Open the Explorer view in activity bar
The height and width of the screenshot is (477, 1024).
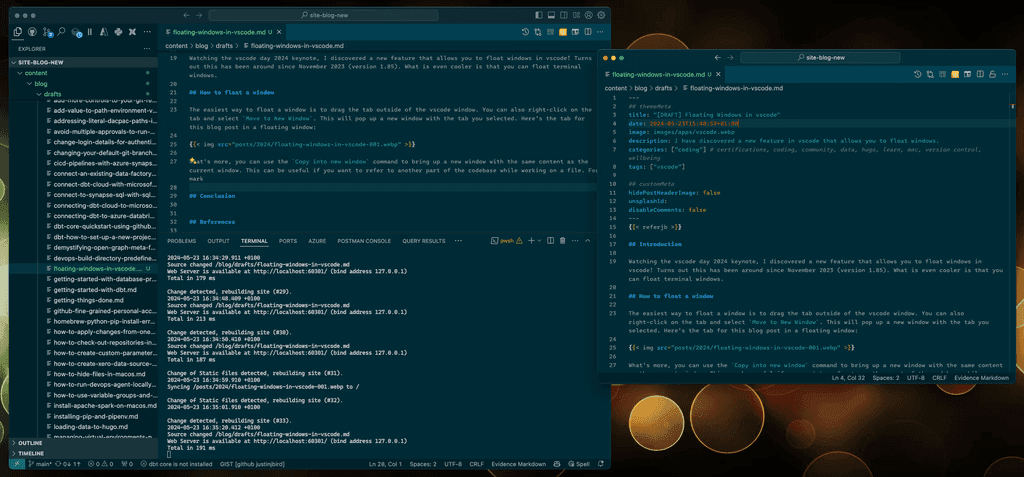[x=17, y=32]
